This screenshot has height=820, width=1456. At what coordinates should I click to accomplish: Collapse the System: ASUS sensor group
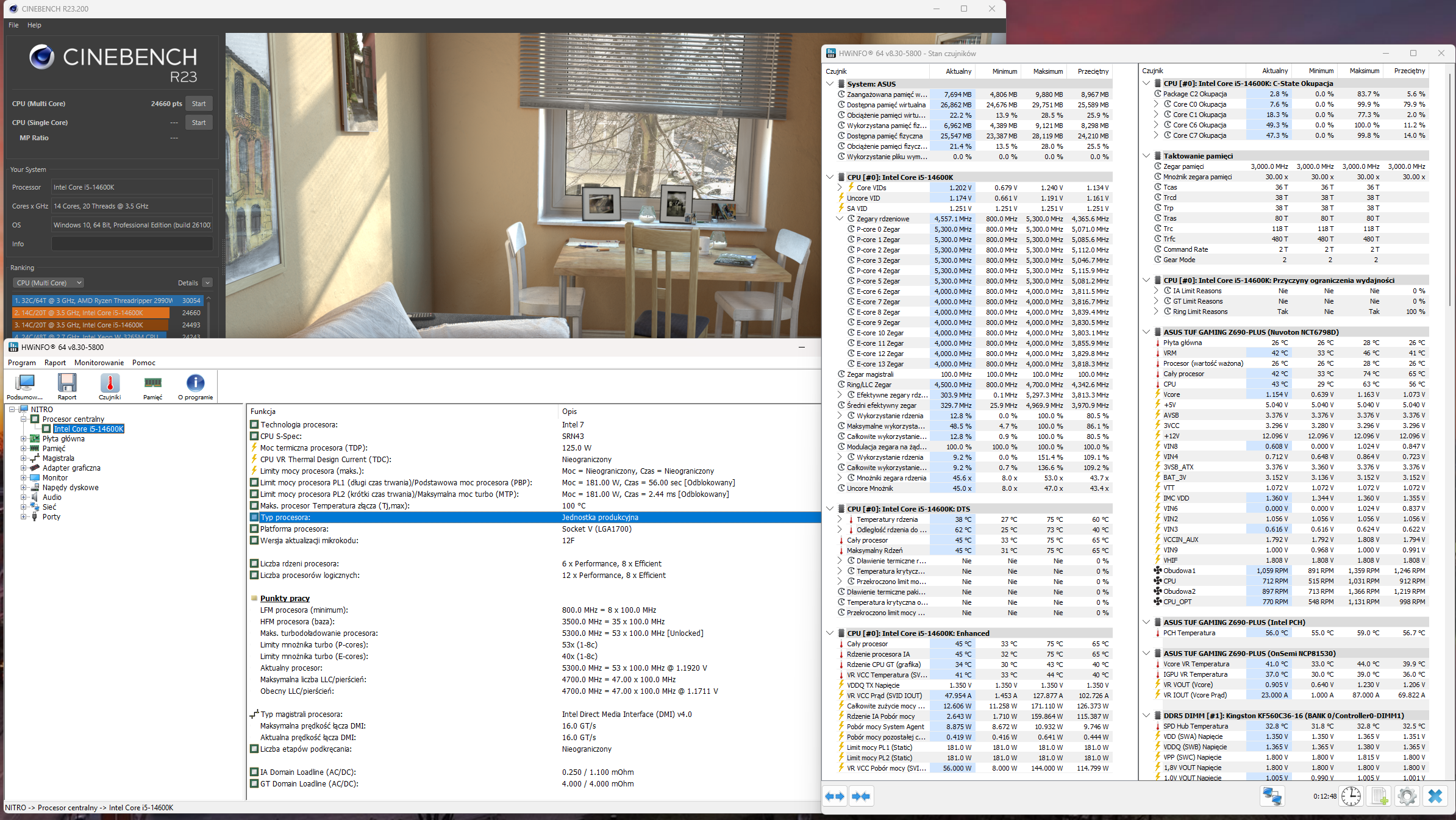830,84
